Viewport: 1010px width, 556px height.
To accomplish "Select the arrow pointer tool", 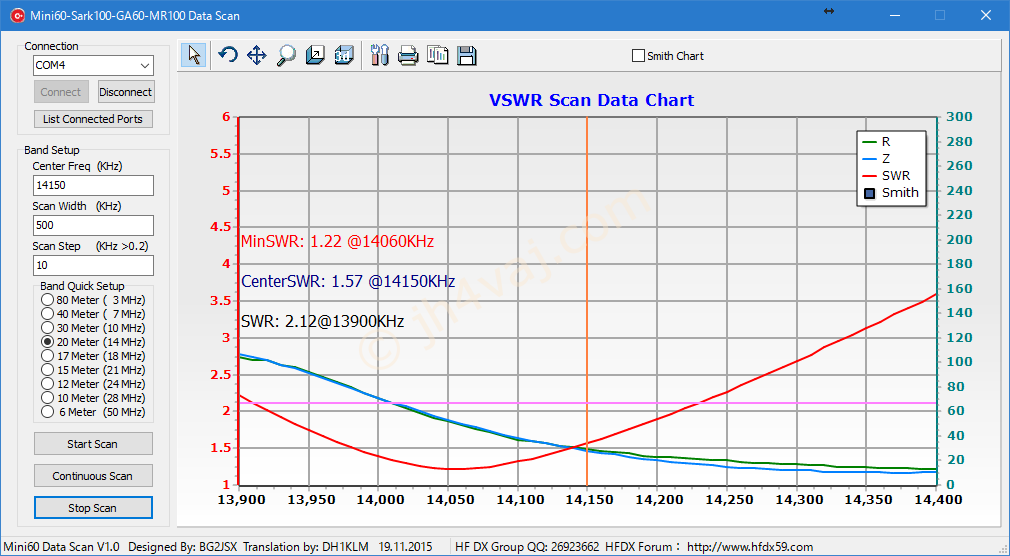I will [x=194, y=55].
